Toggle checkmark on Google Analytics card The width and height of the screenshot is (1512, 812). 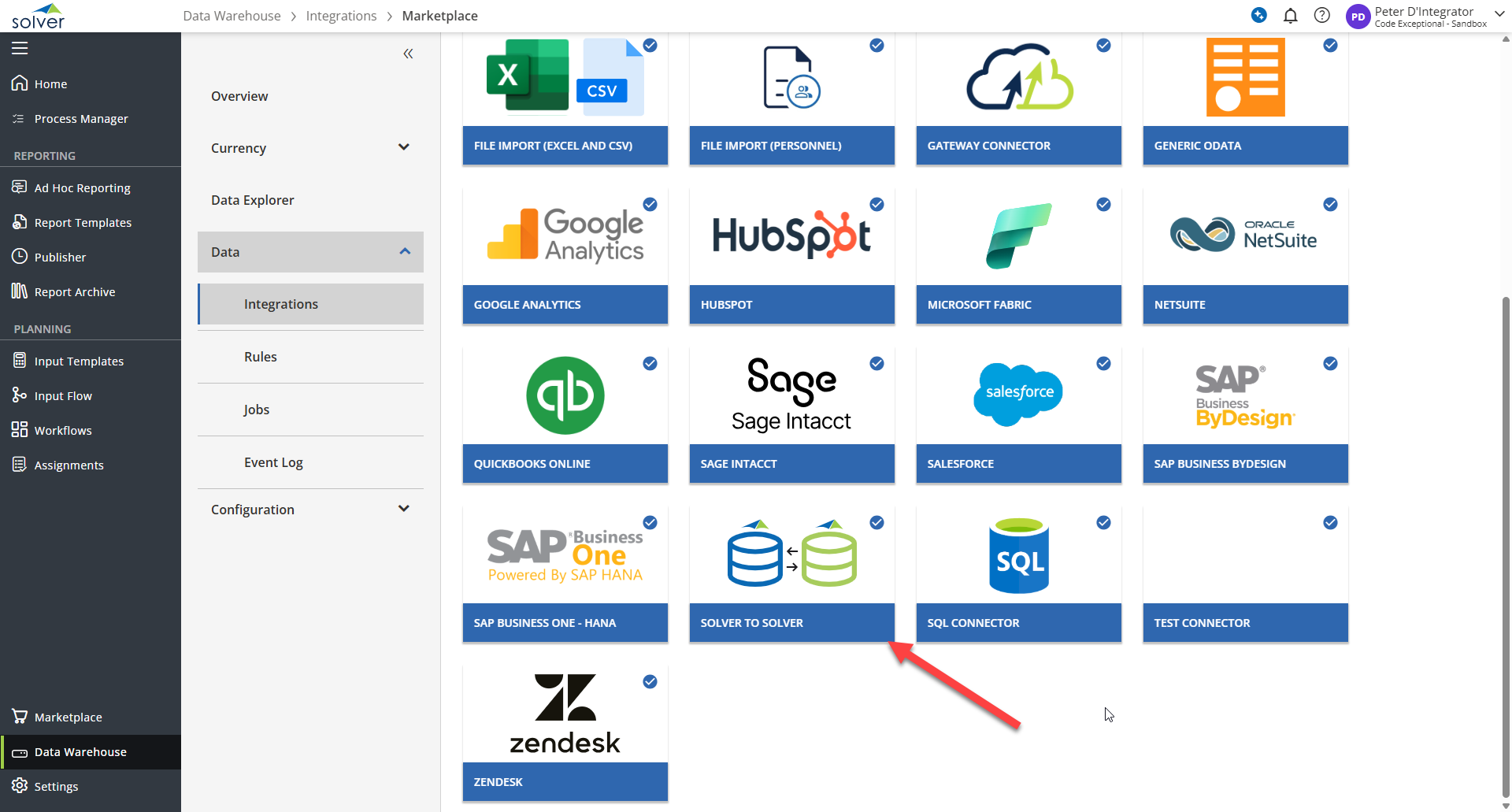[650, 205]
